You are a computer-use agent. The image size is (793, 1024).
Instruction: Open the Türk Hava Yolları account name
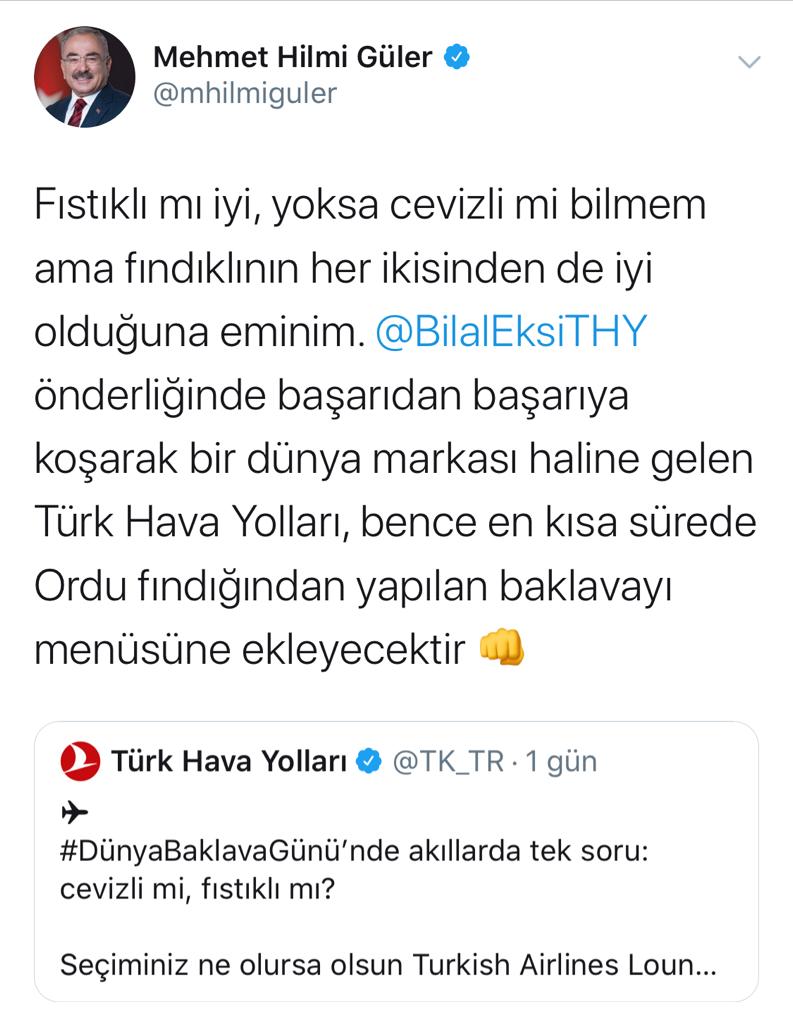tap(229, 762)
